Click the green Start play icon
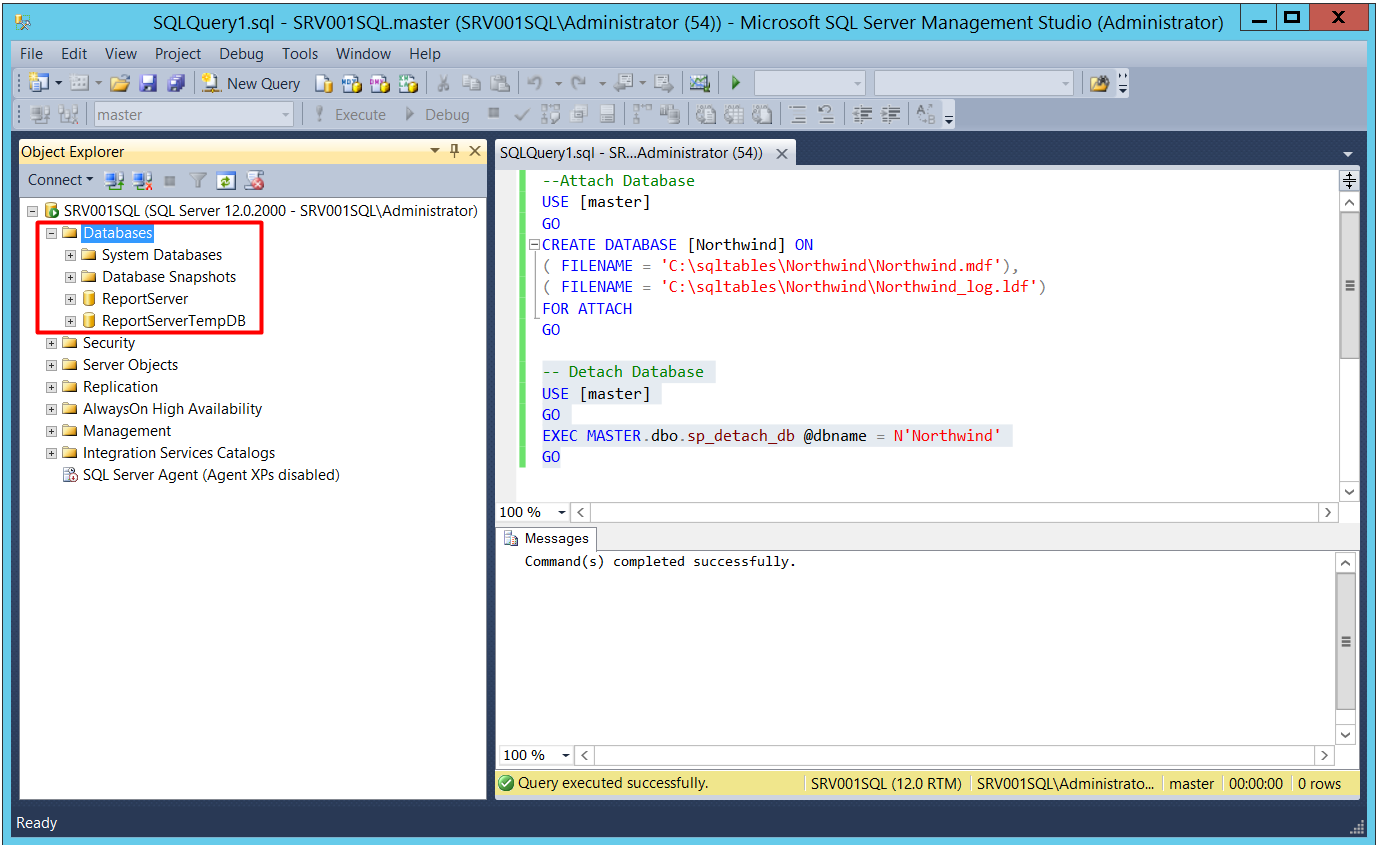 click(x=736, y=83)
